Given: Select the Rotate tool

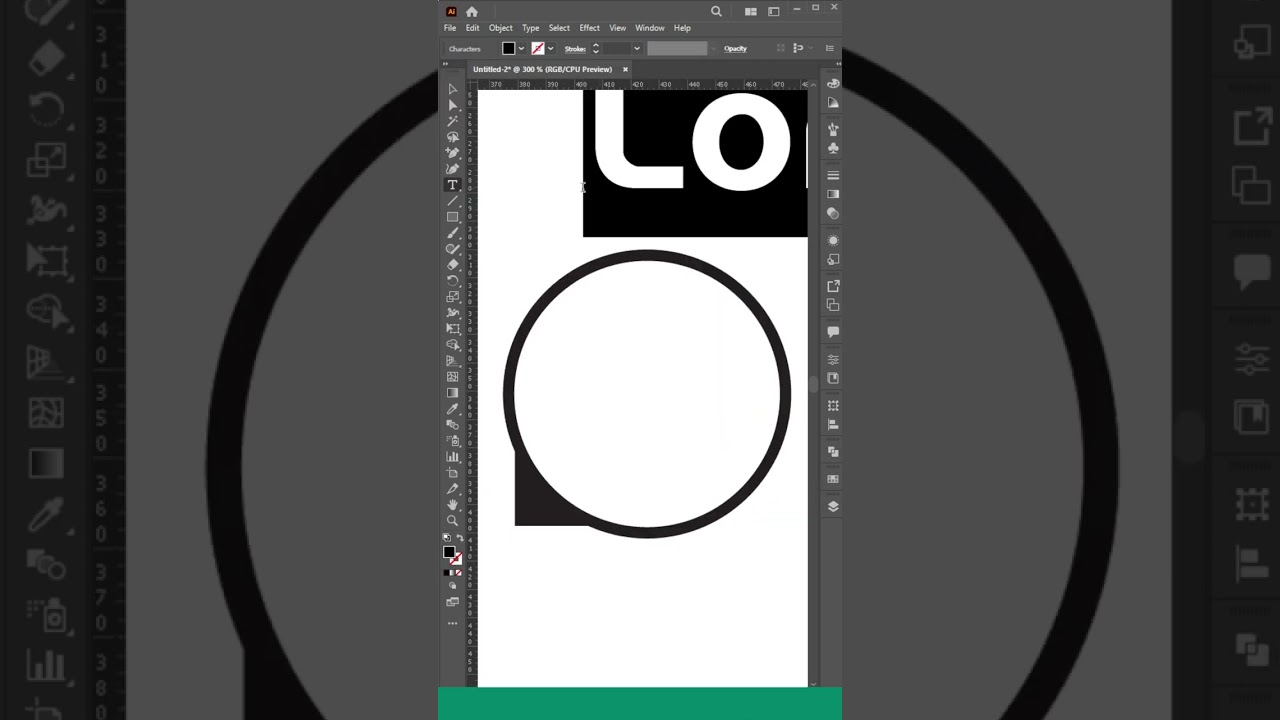Looking at the screenshot, I should (453, 281).
